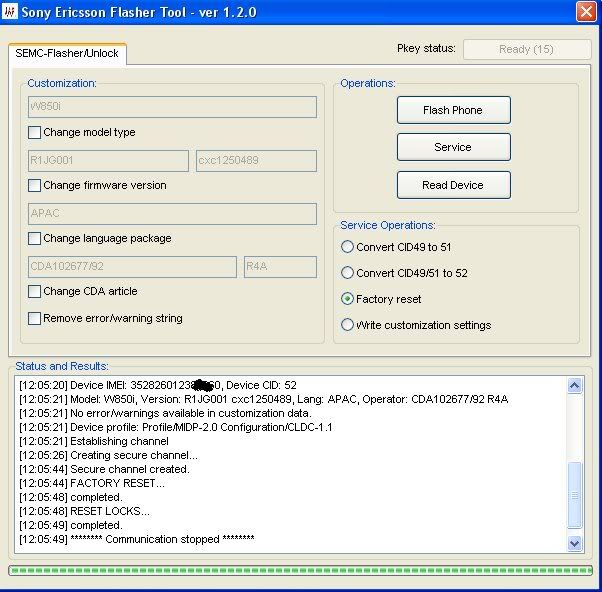This screenshot has width=602, height=592.
Task: Tick Change firmware version checkbox
Action: coord(35,185)
